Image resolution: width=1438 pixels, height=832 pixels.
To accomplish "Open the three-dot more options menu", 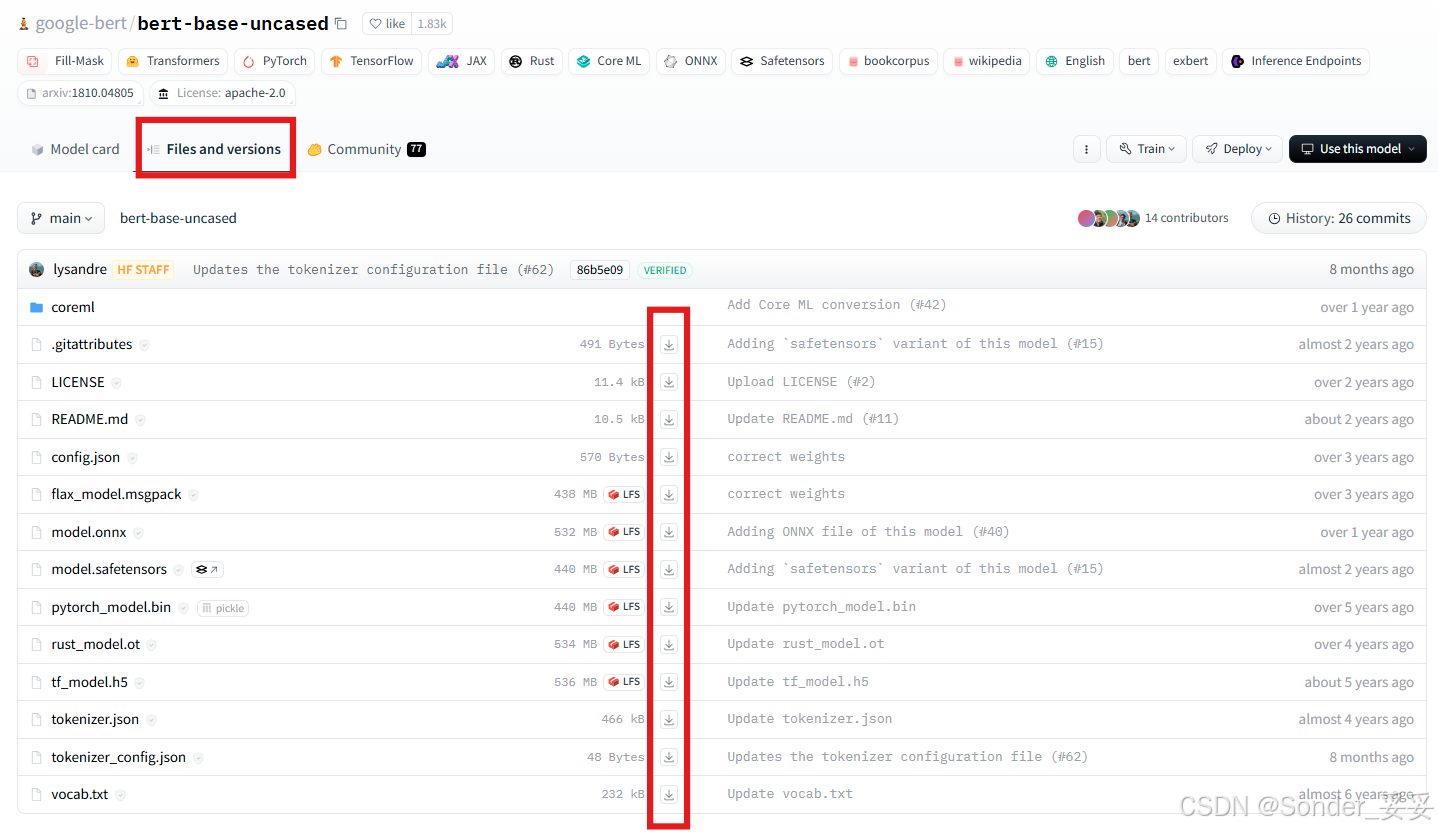I will click(1086, 149).
